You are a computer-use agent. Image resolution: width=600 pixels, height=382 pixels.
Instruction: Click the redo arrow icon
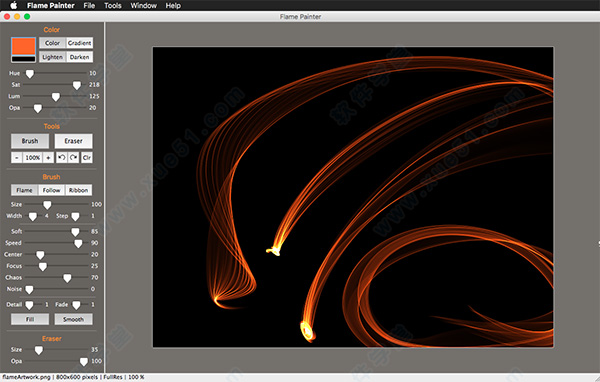[73, 157]
